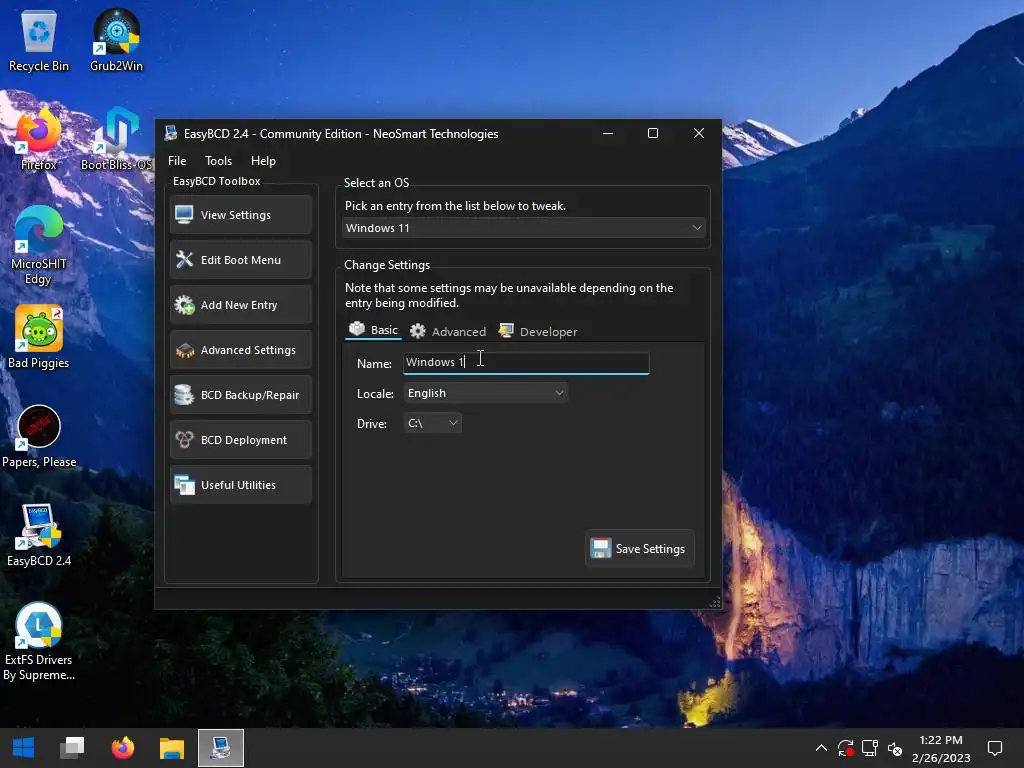Open Edit Boot Menu section
The height and width of the screenshot is (768, 1024).
coord(241,260)
